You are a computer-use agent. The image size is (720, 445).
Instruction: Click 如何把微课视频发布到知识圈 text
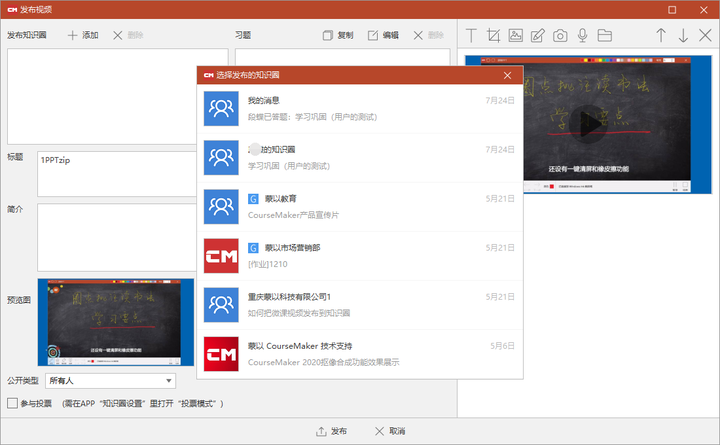point(299,313)
